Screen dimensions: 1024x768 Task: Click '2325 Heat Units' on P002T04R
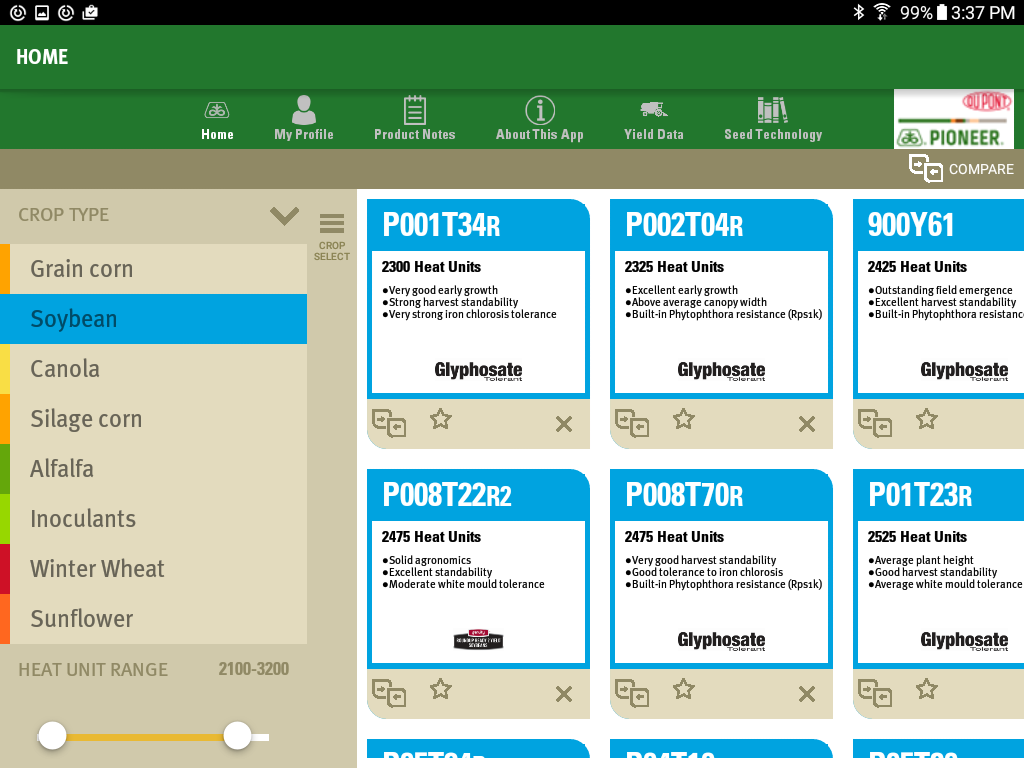coord(674,266)
